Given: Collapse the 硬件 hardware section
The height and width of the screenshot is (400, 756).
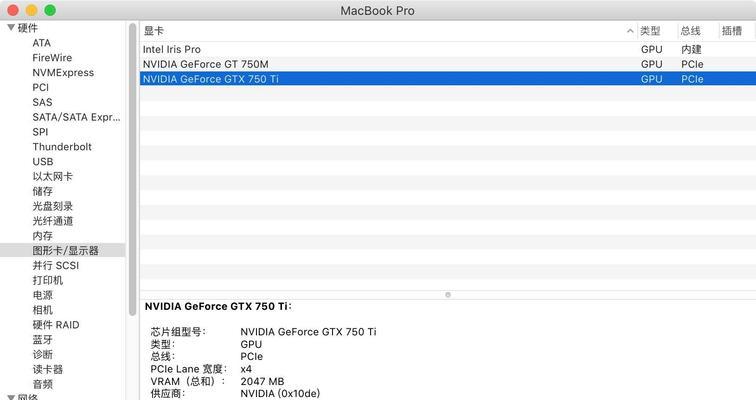Looking at the screenshot, I should [x=11, y=27].
